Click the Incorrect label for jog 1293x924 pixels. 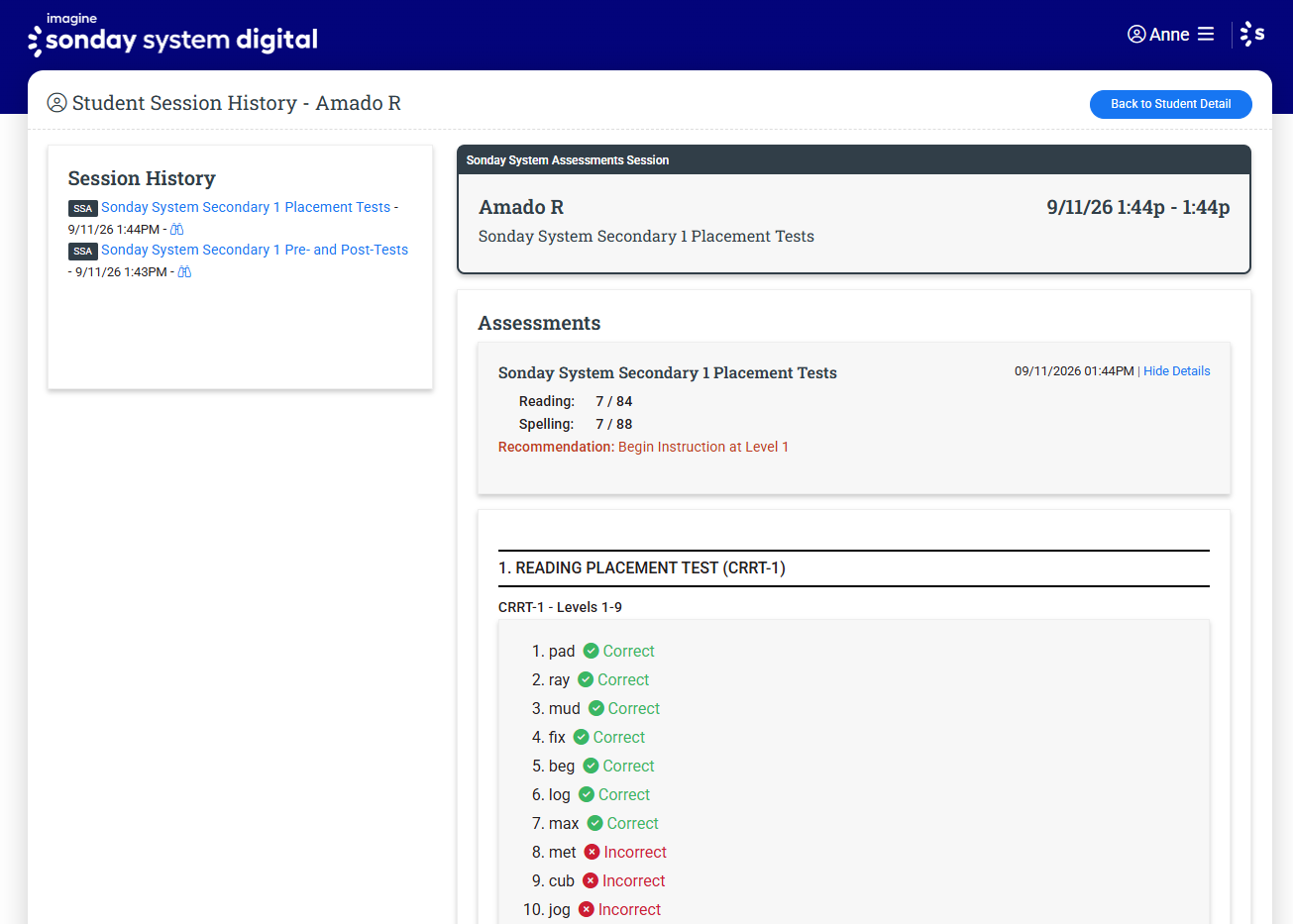[x=630, y=909]
